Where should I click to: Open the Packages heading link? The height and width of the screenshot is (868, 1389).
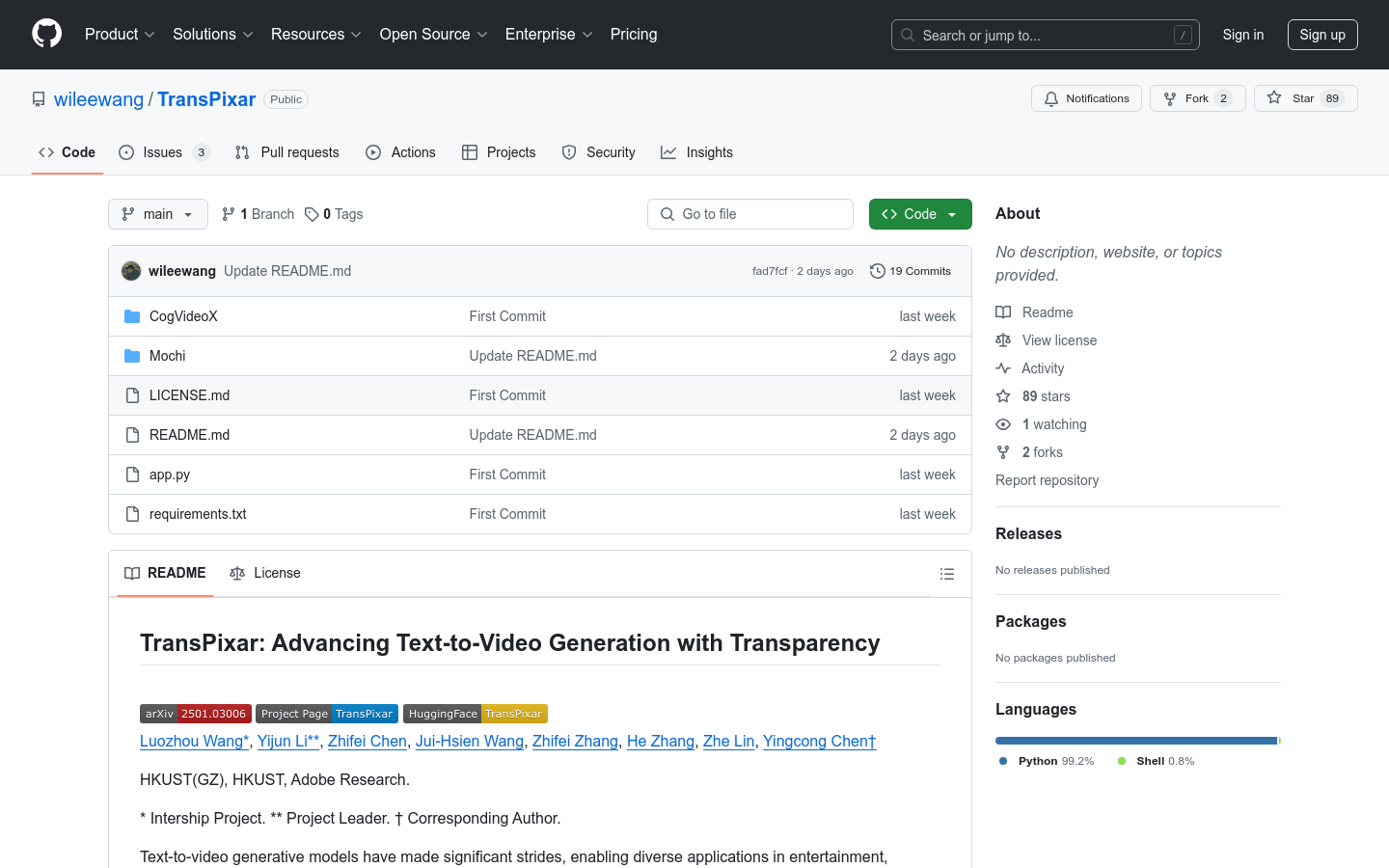pyautogui.click(x=1030, y=621)
